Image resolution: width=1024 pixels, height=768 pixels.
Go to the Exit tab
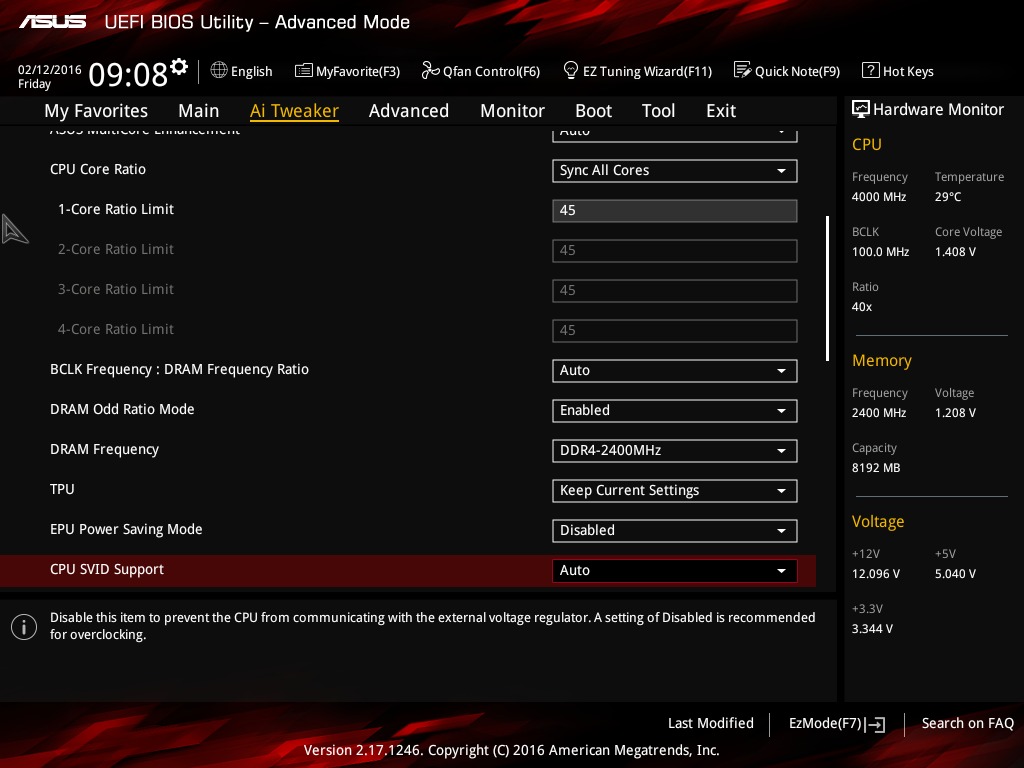pos(721,111)
